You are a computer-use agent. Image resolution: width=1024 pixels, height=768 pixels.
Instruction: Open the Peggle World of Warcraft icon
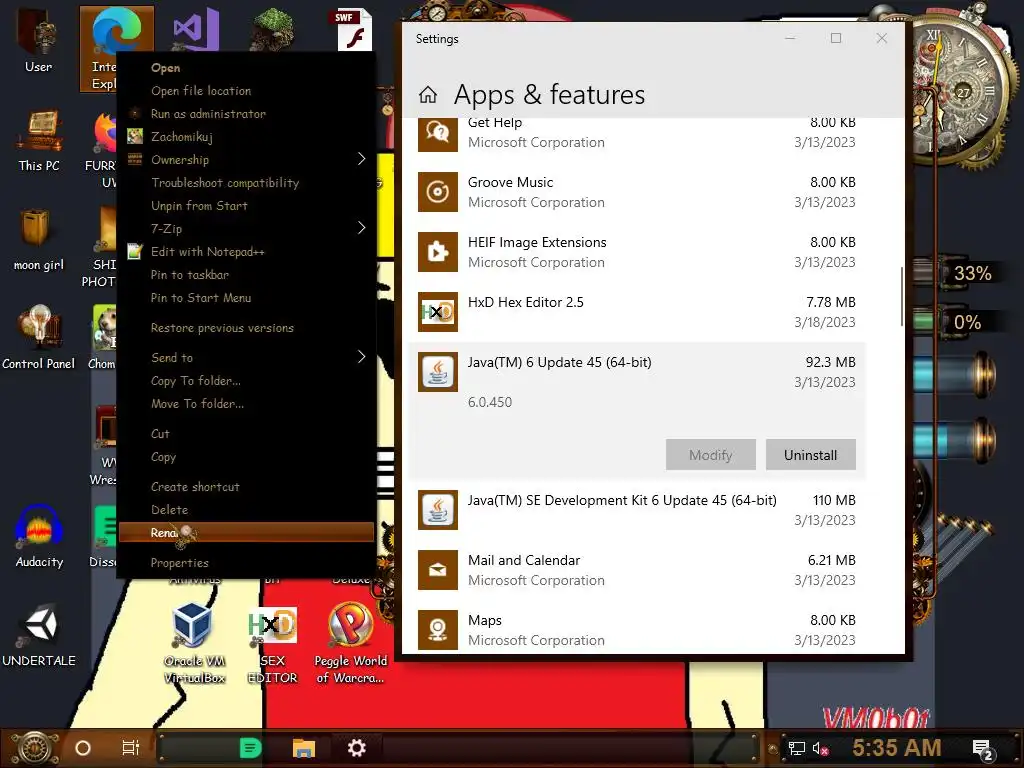click(x=351, y=643)
